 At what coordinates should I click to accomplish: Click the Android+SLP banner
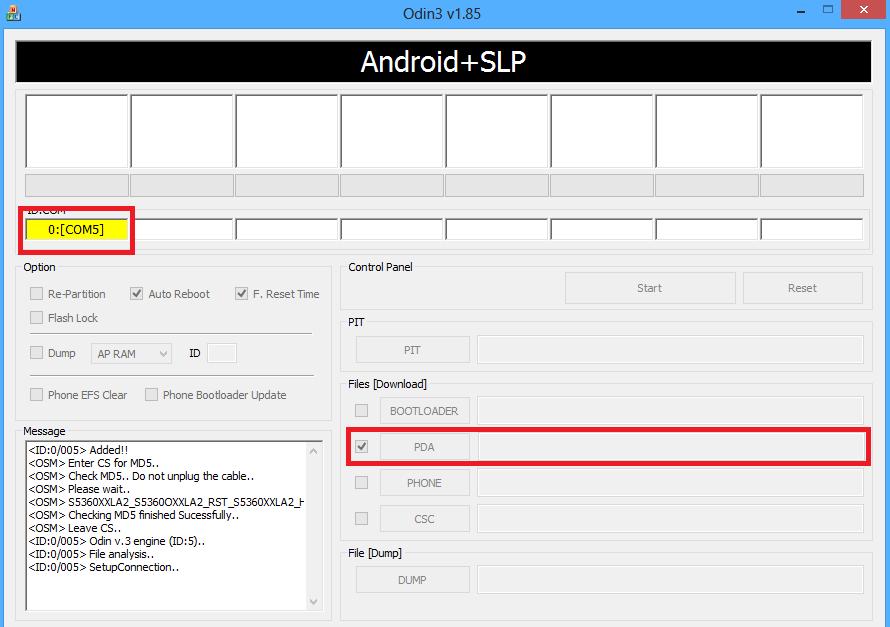point(443,61)
